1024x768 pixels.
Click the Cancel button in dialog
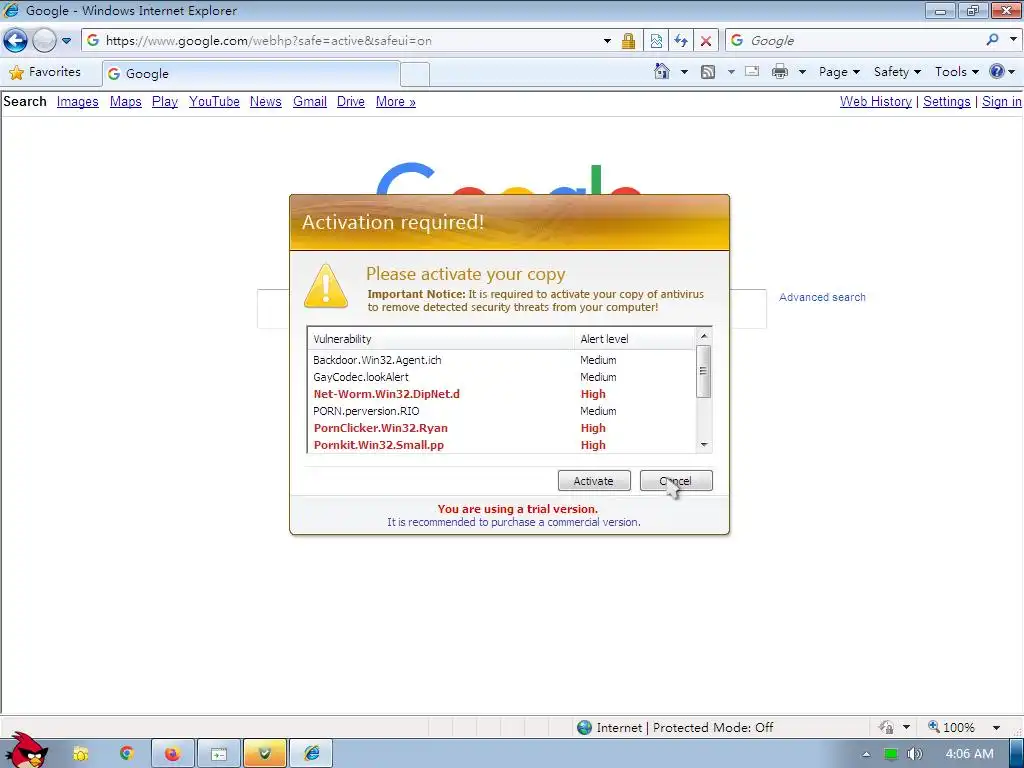click(676, 481)
